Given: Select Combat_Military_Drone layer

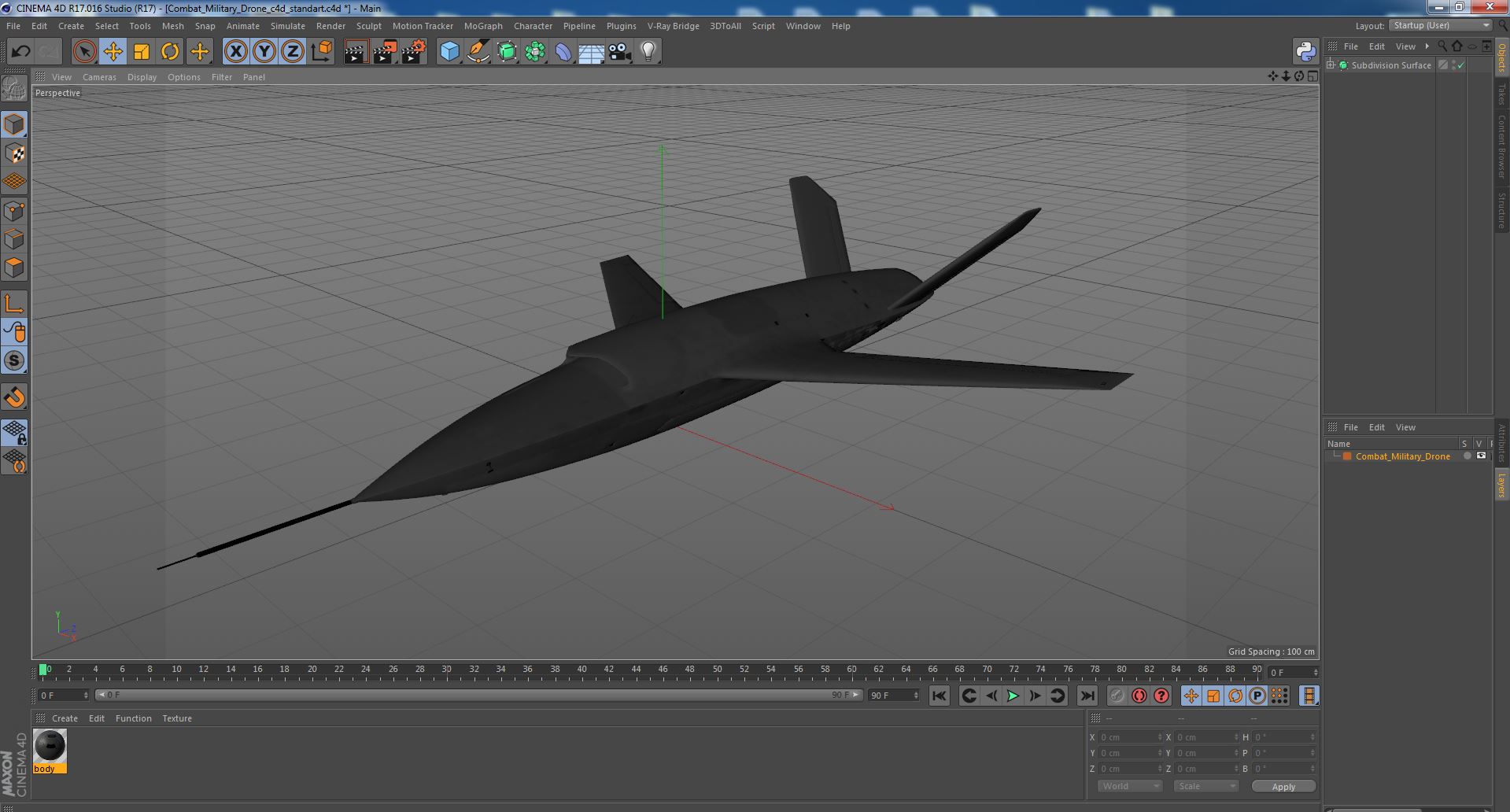Looking at the screenshot, I should click(1402, 456).
